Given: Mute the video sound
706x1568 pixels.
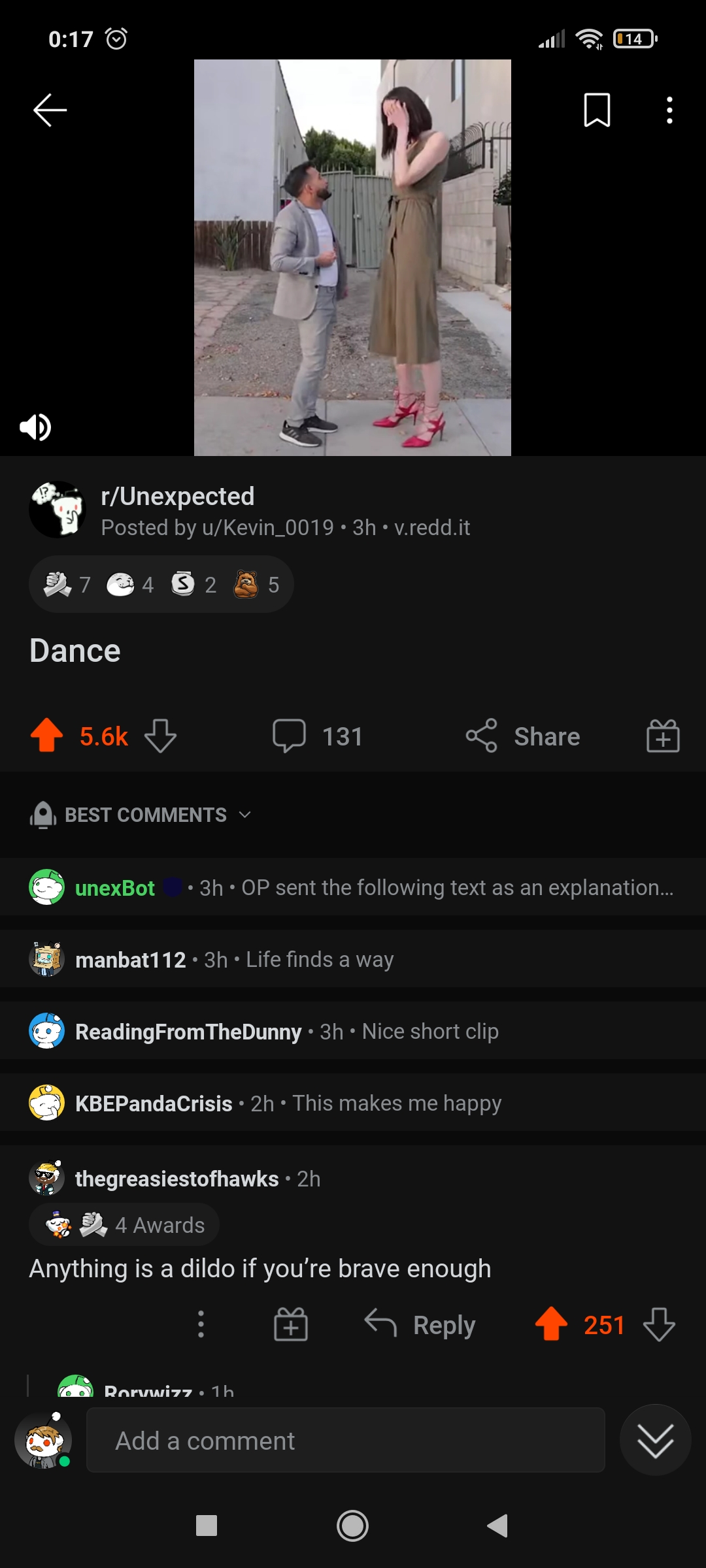Looking at the screenshot, I should tap(35, 427).
